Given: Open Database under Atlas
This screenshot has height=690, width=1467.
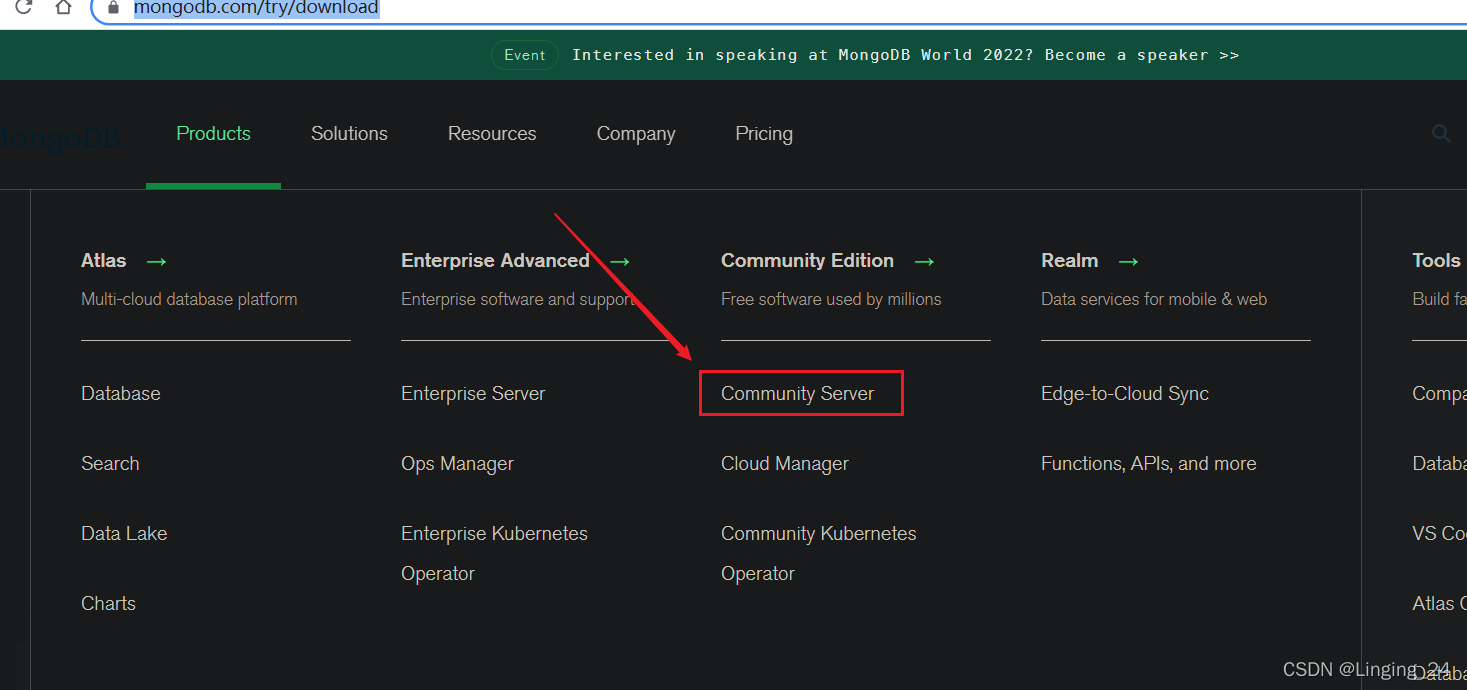Looking at the screenshot, I should 121,393.
